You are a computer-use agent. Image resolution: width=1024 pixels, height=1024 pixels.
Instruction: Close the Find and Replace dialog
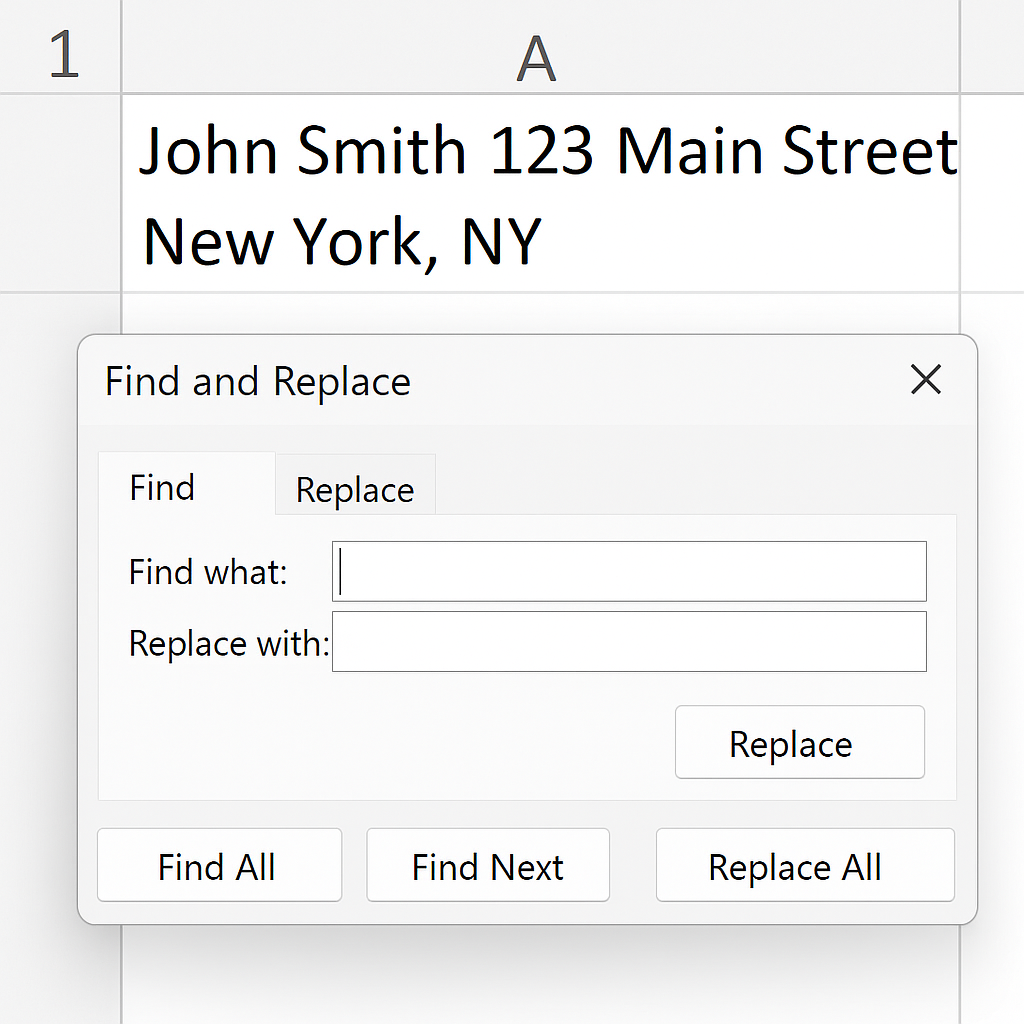tap(926, 380)
